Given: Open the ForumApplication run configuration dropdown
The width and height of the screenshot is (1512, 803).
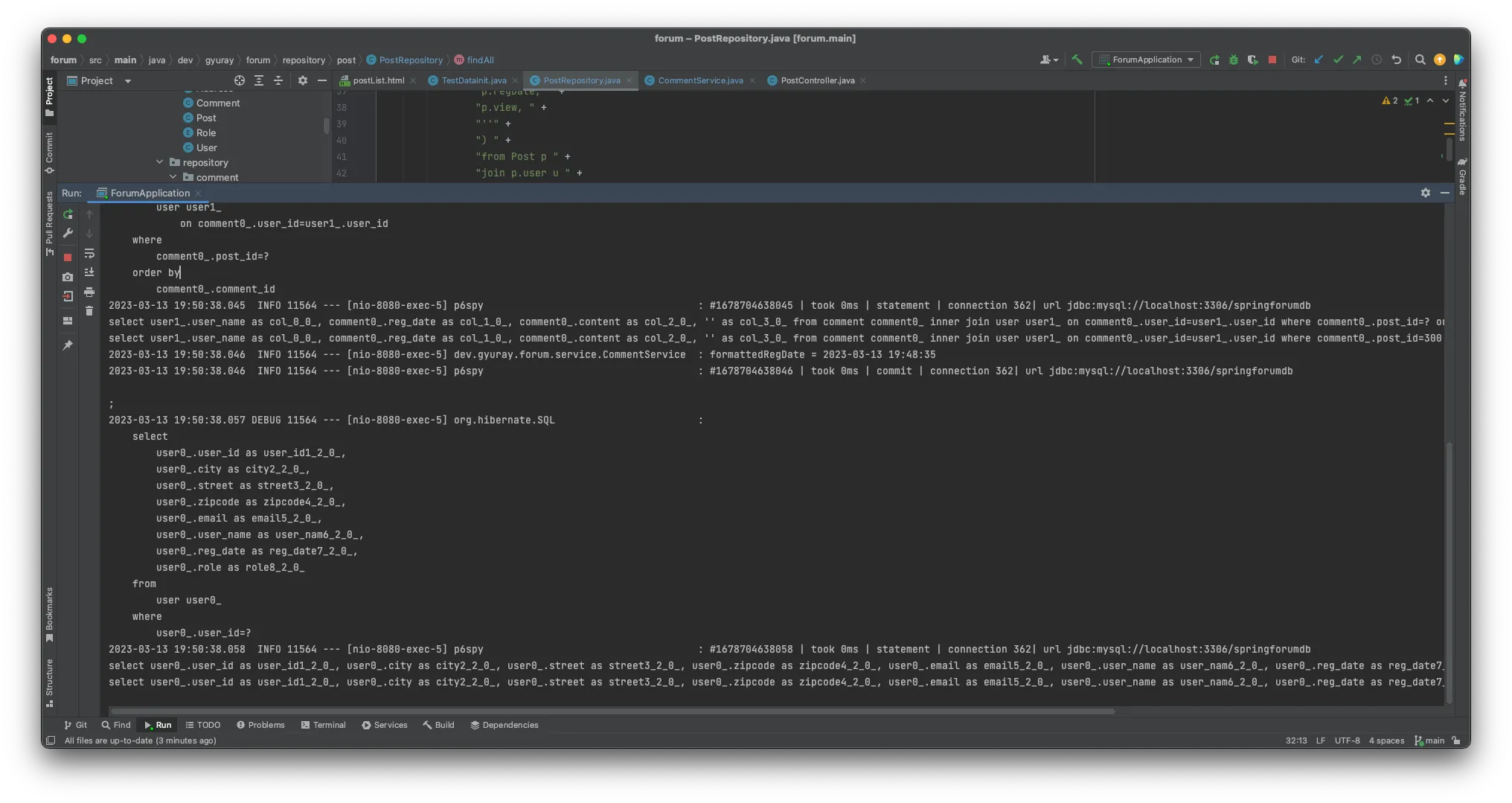Looking at the screenshot, I should click(x=1146, y=60).
